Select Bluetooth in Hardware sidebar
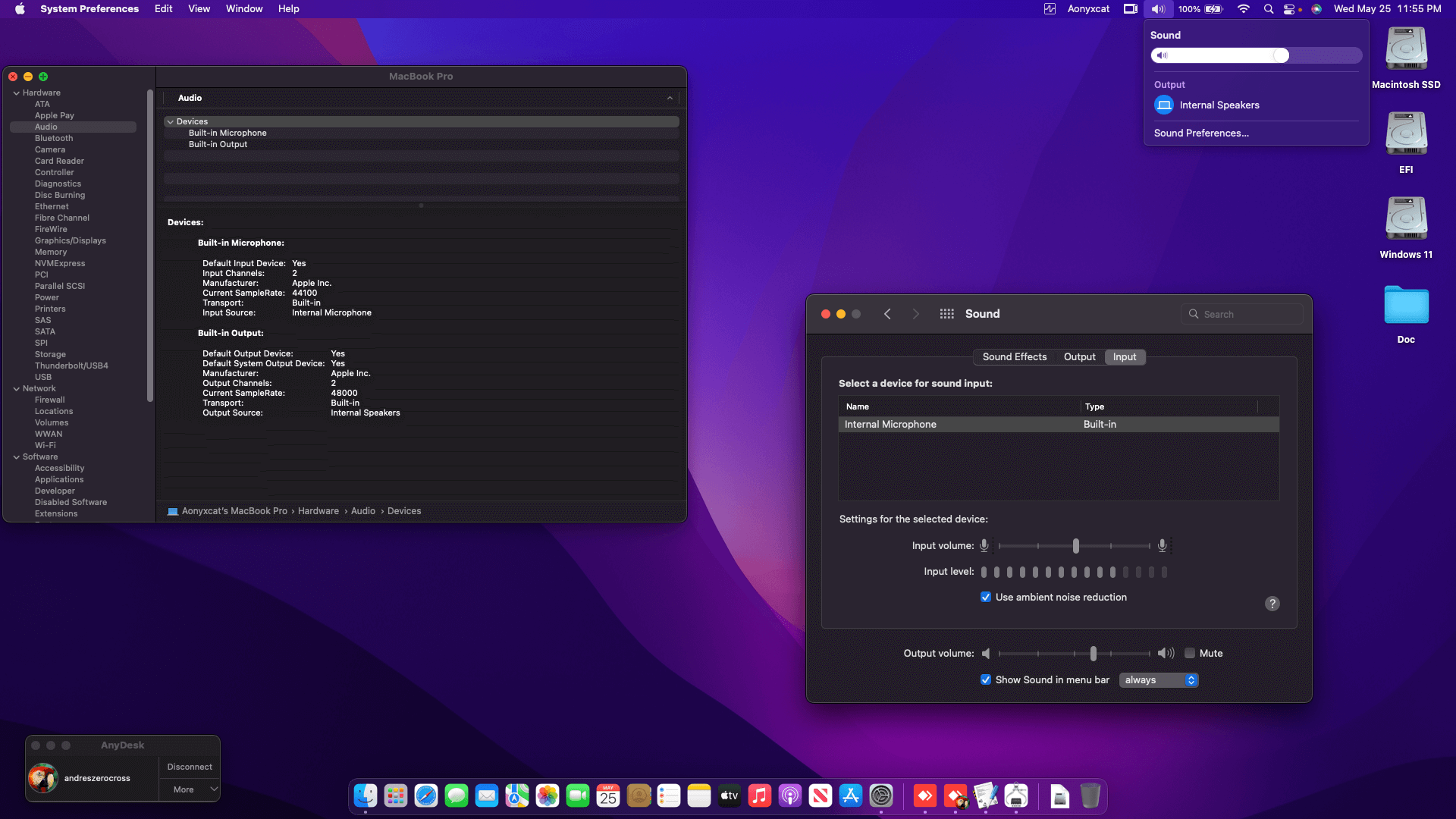Viewport: 1456px width, 819px height. click(54, 139)
